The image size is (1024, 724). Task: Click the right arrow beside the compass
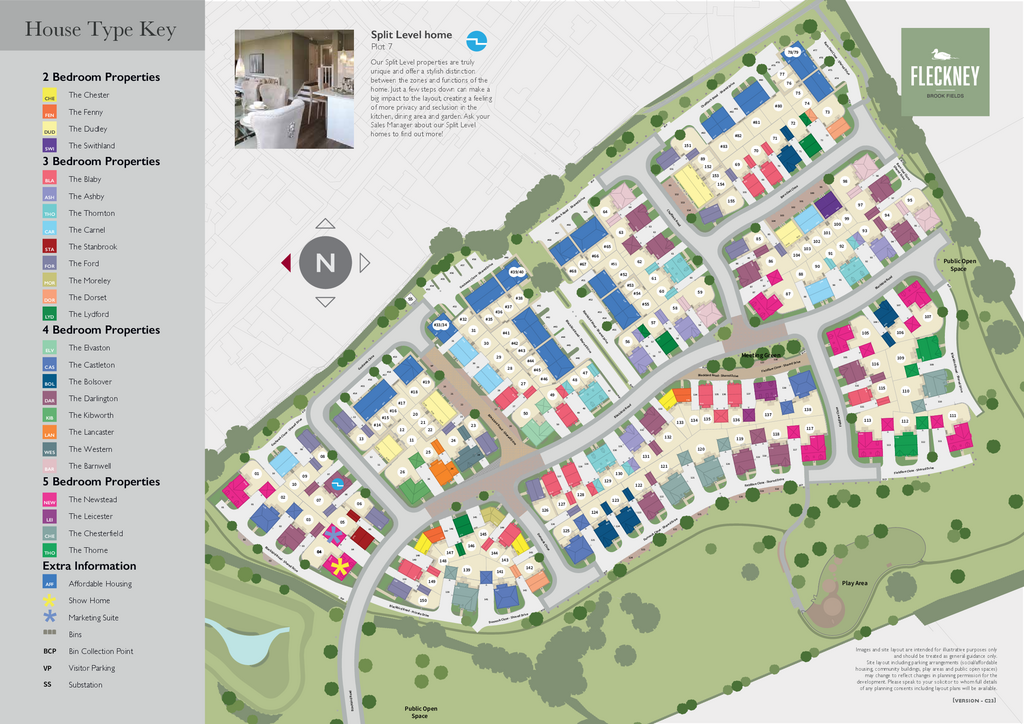[364, 263]
